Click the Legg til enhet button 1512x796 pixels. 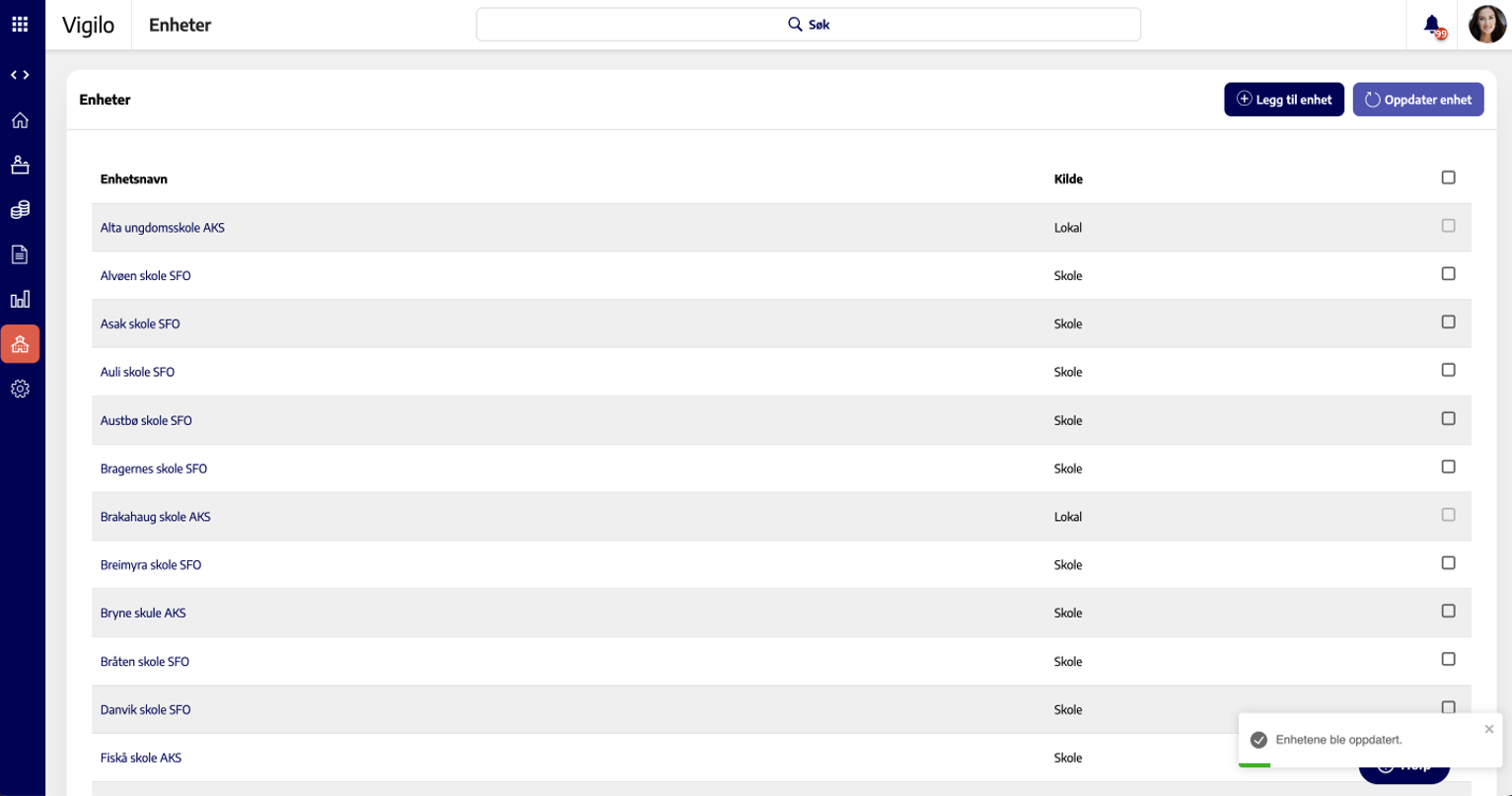(1283, 100)
